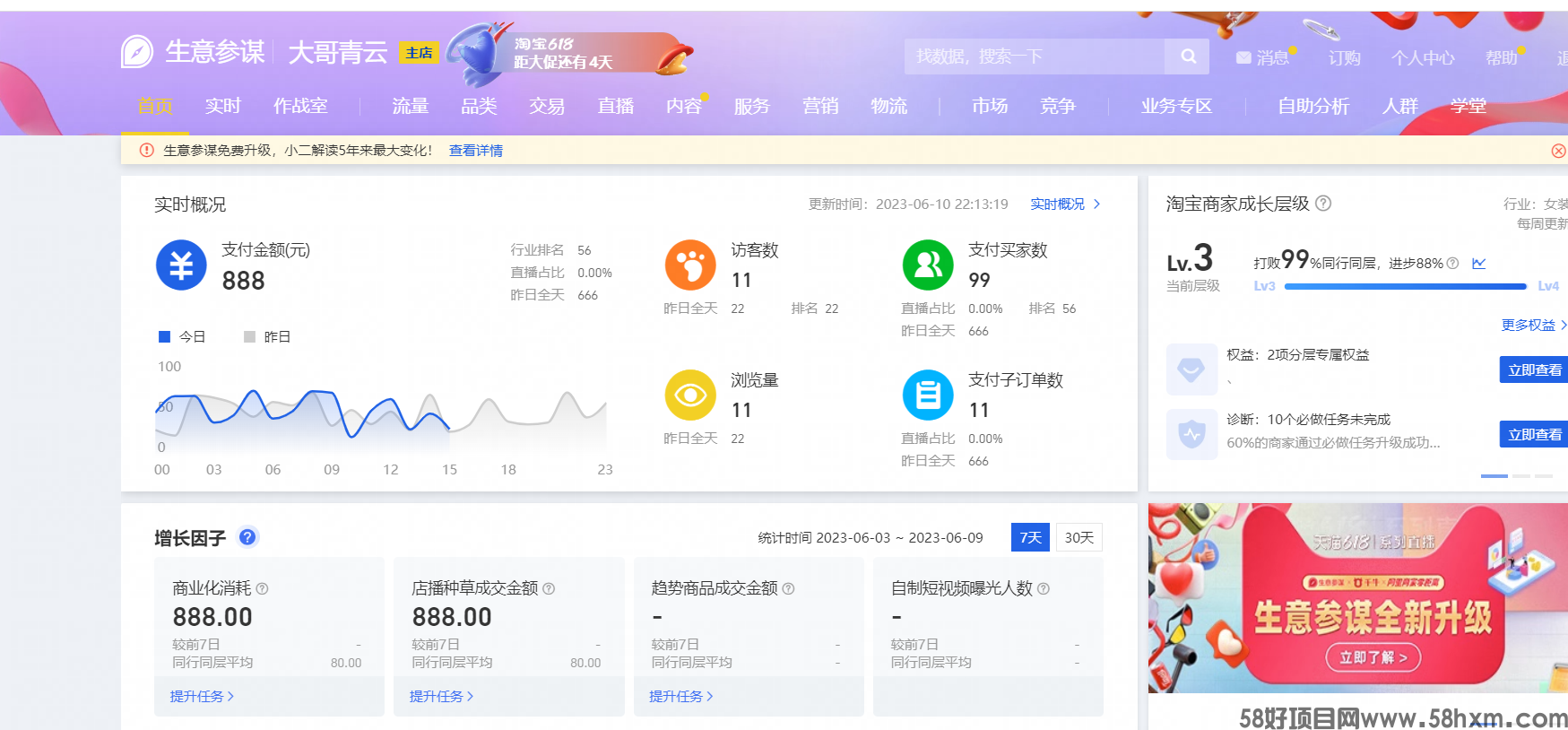Open the 品类 menu
Image resolution: width=1568 pixels, height=730 pixels.
(479, 106)
